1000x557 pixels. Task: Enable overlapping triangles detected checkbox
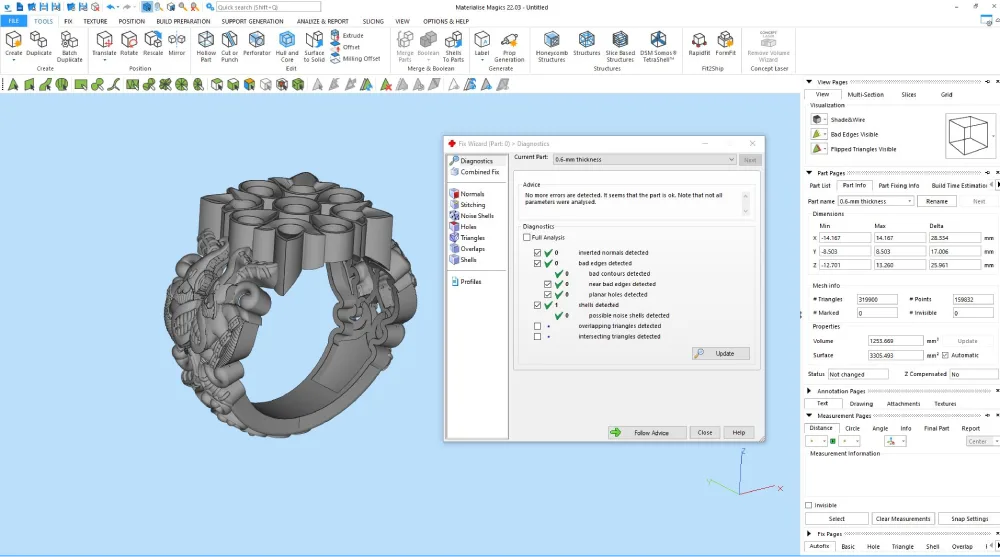[x=538, y=326]
